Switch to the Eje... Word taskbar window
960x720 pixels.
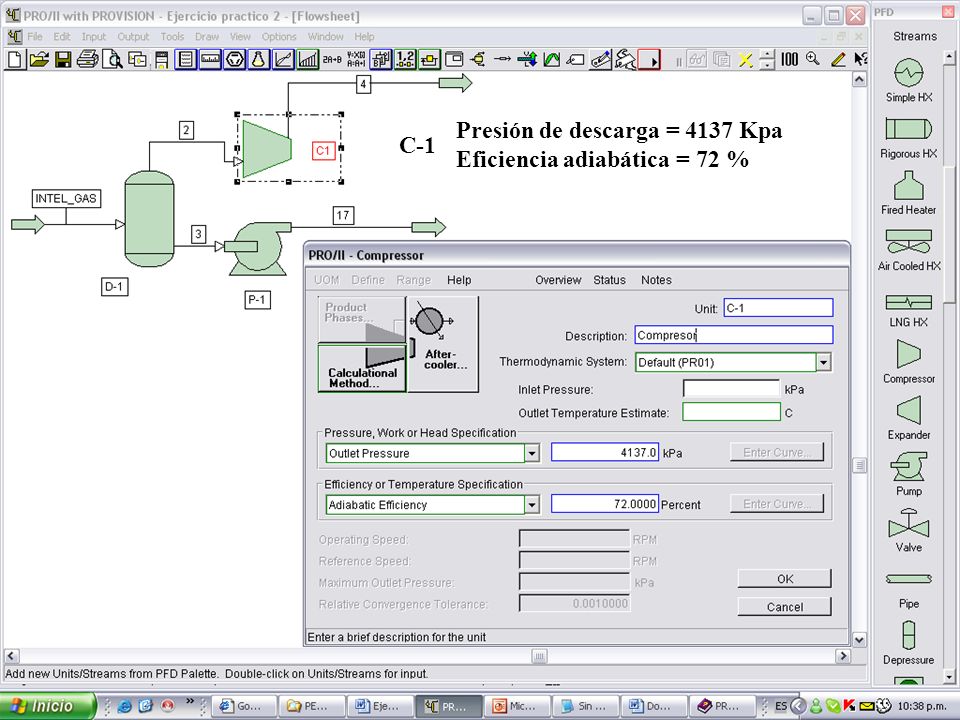pos(378,706)
